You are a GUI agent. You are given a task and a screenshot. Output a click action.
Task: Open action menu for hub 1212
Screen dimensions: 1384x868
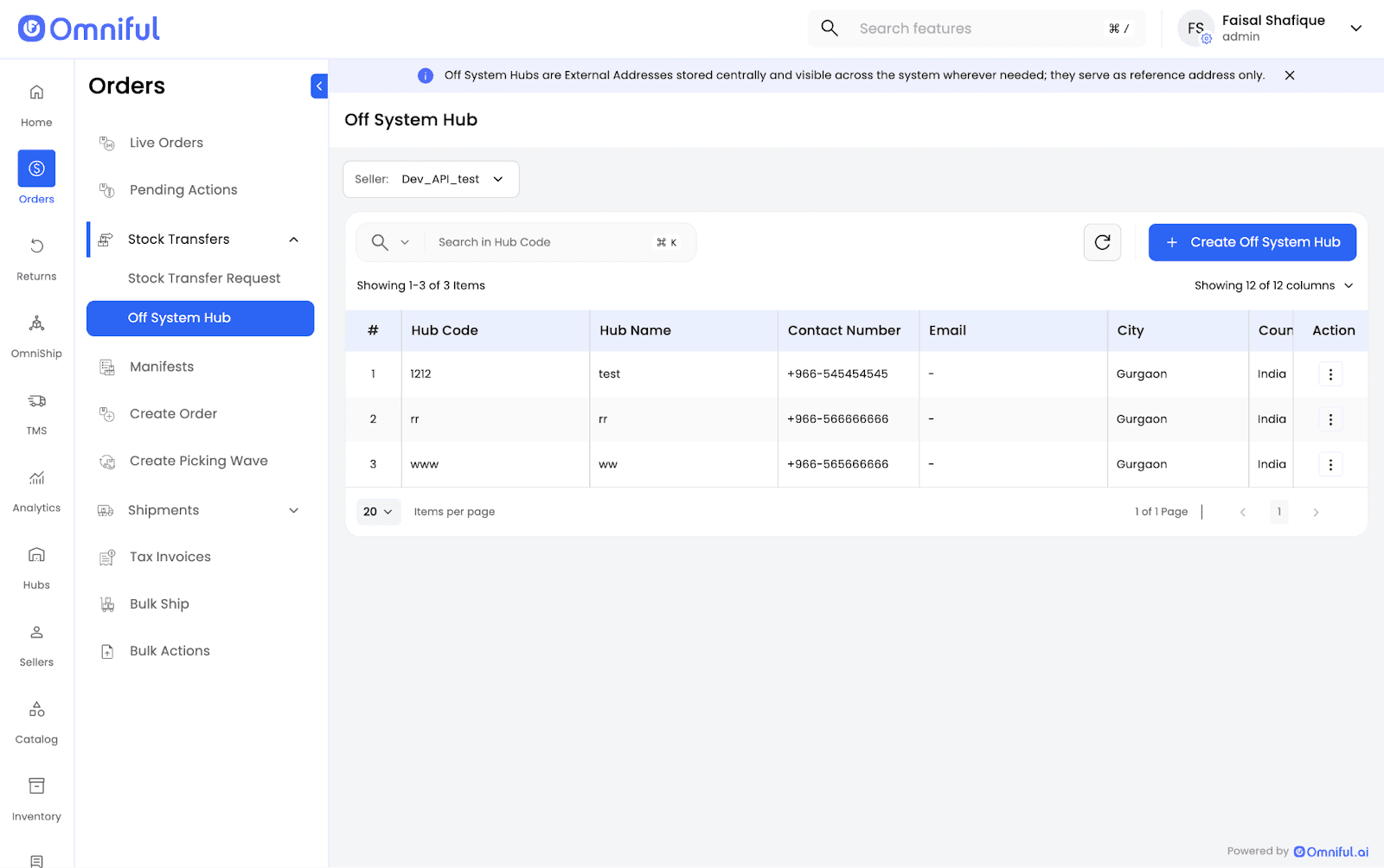pos(1330,374)
